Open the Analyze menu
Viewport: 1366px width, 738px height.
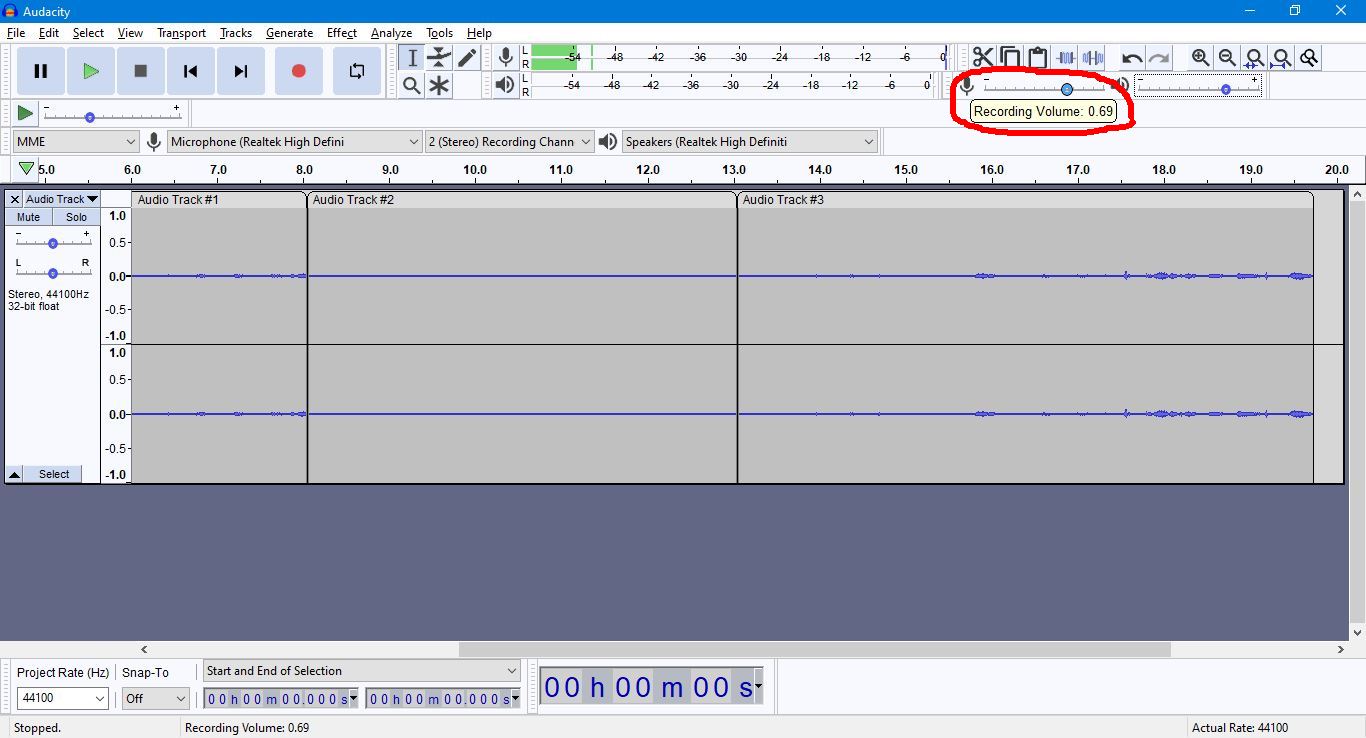[x=391, y=33]
